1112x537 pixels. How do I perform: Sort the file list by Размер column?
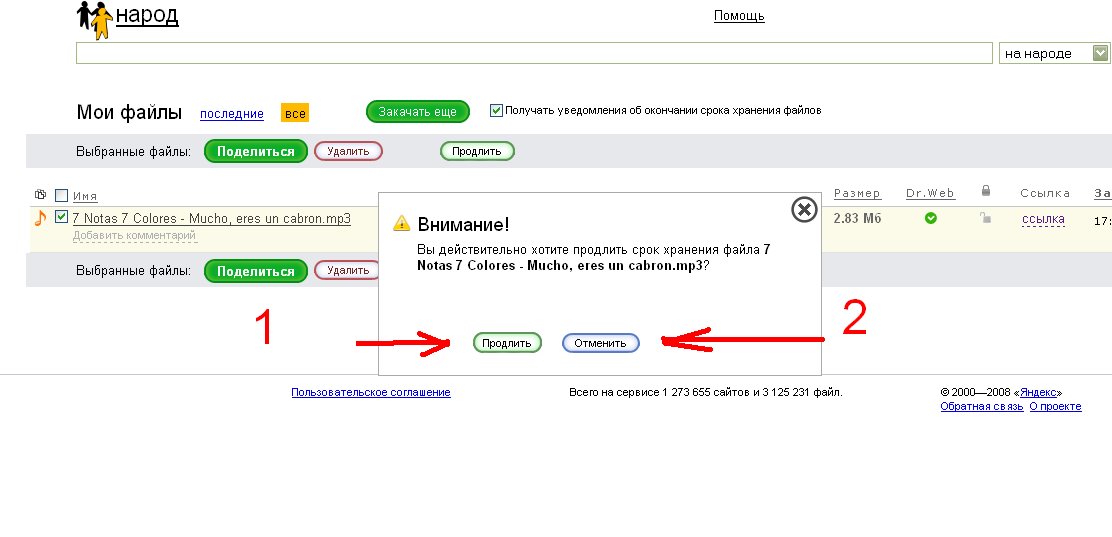(x=857, y=193)
